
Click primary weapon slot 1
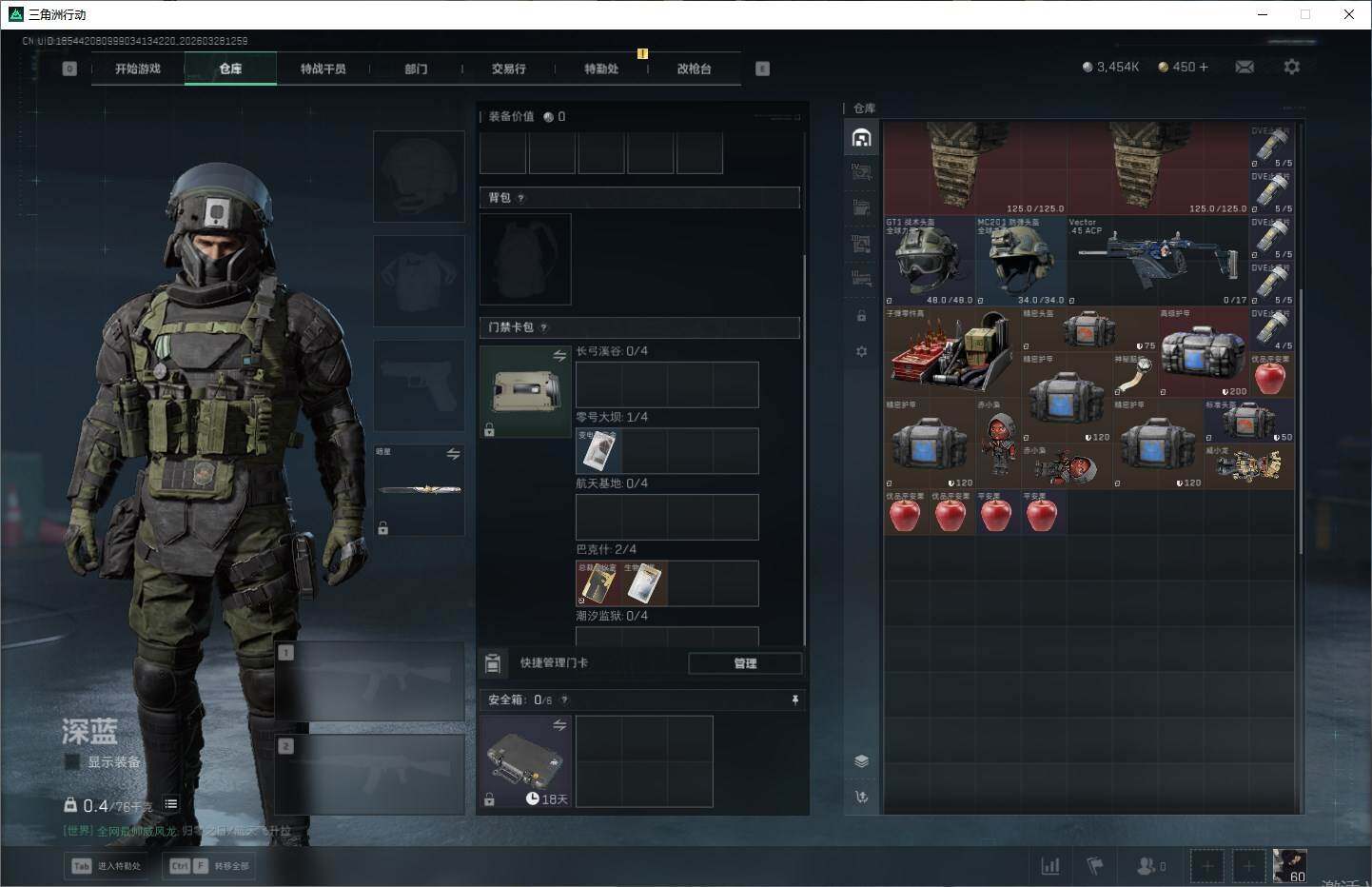click(370, 680)
